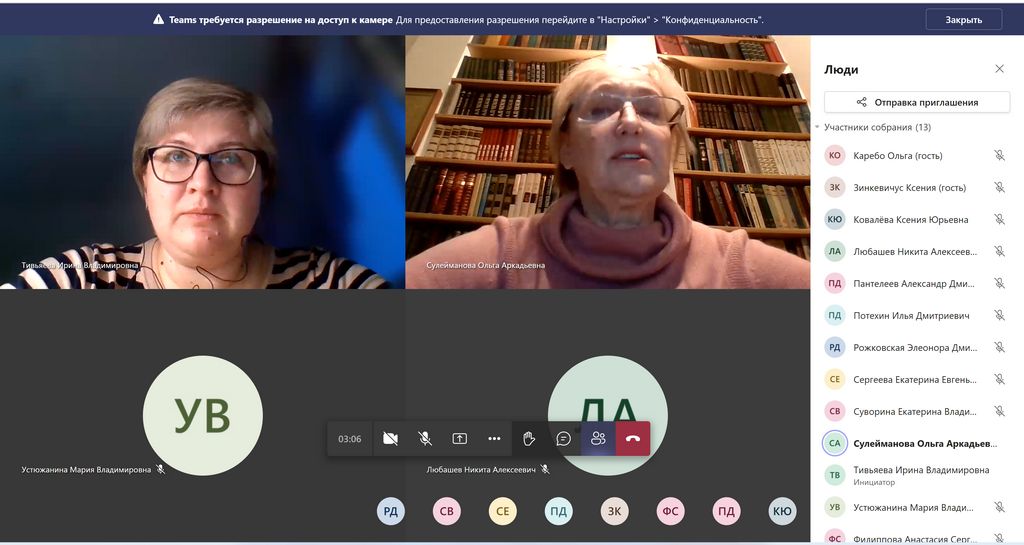The image size is (1024, 545).
Task: Click mic icon beside Ковалёва Ксения Юрьевна
Action: 999,220
